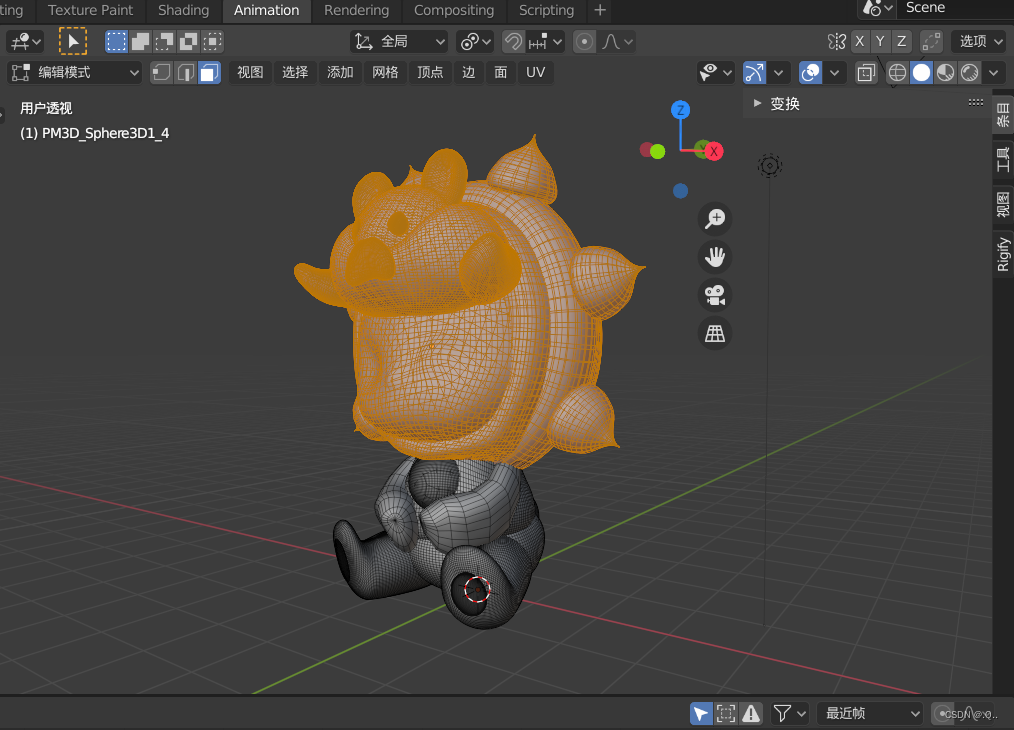Switch to edge select mode

pyautogui.click(x=186, y=72)
